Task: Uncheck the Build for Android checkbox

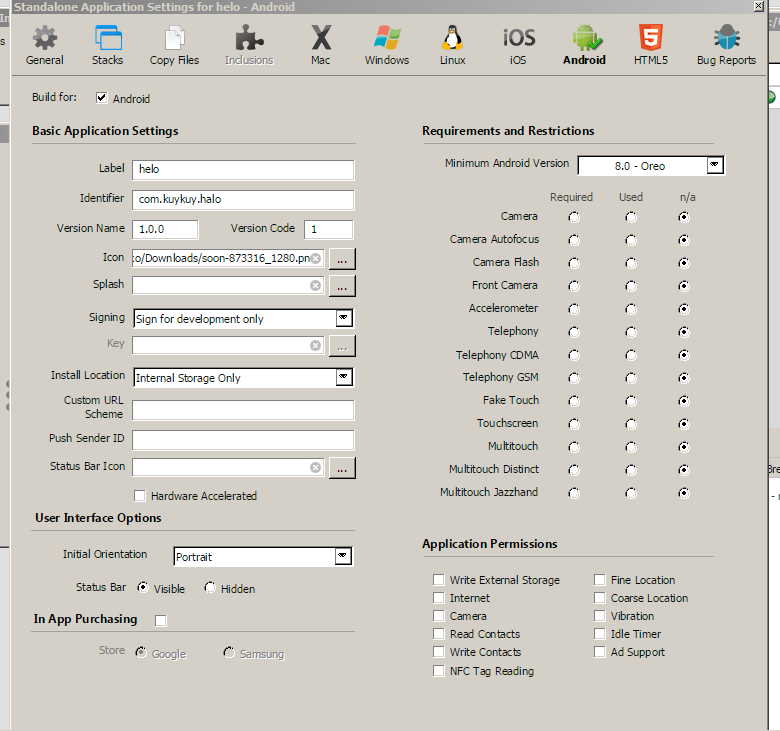Action: tap(102, 98)
